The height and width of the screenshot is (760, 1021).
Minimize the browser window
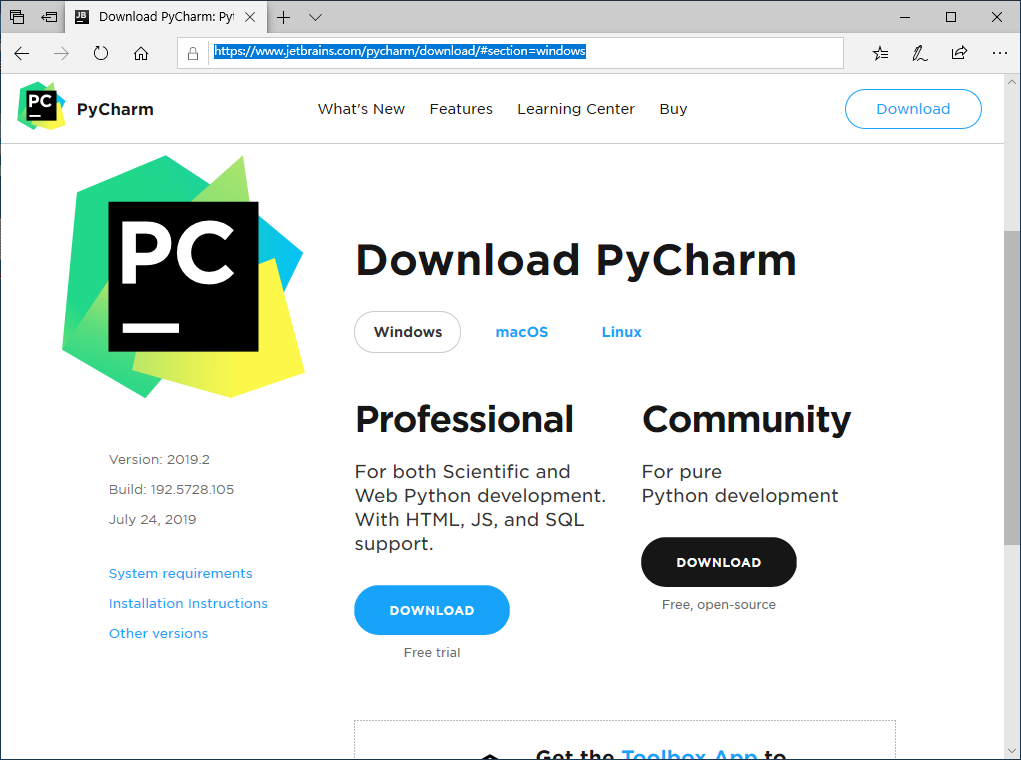(x=904, y=18)
